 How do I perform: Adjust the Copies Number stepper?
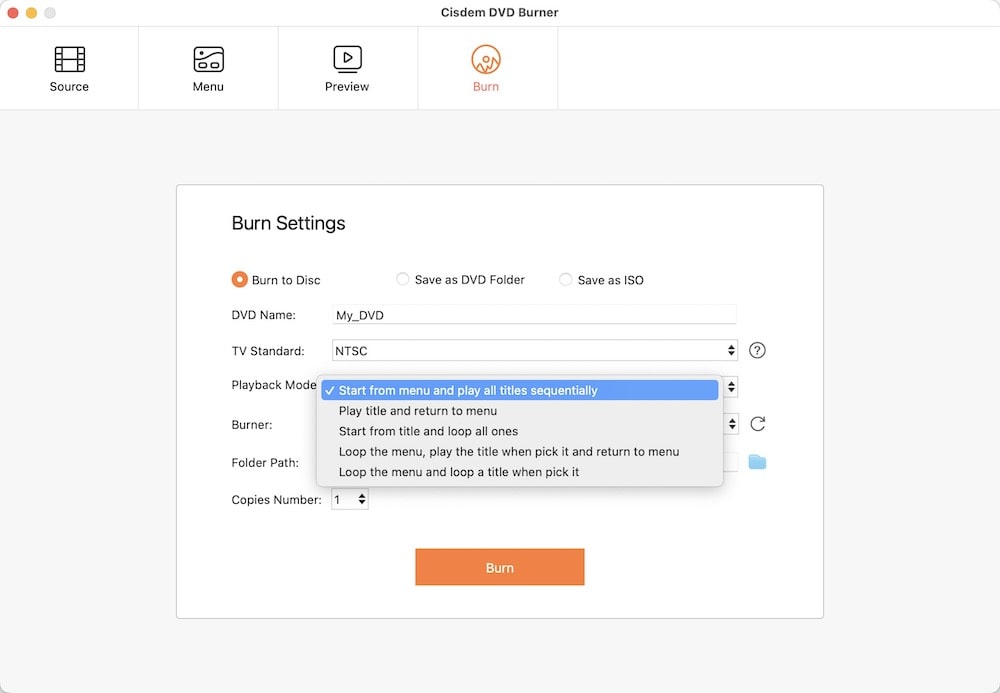point(361,498)
